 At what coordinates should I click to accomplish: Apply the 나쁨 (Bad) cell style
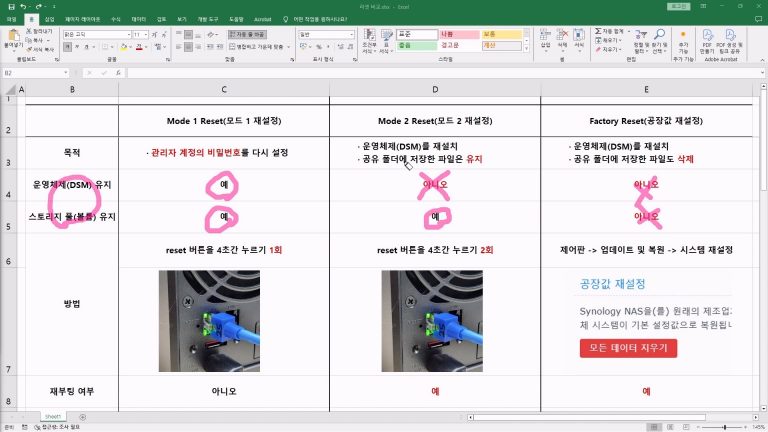[x=459, y=34]
